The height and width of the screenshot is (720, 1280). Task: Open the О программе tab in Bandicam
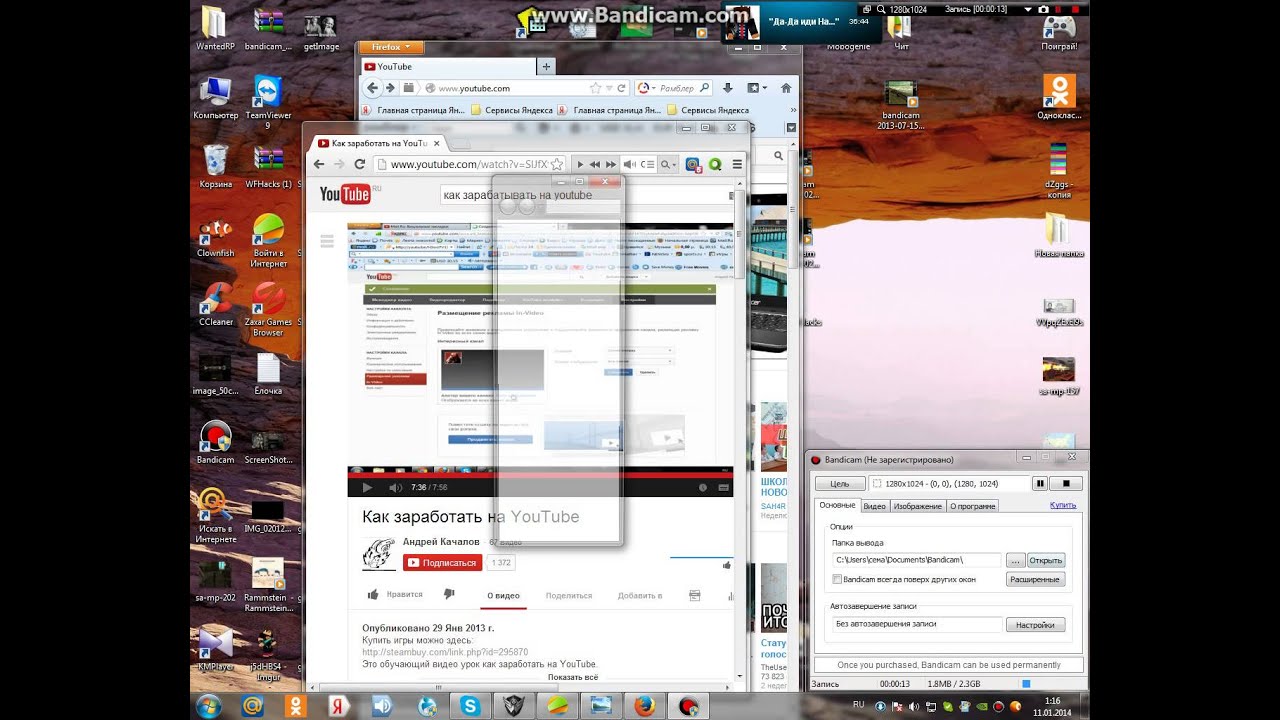pos(972,506)
